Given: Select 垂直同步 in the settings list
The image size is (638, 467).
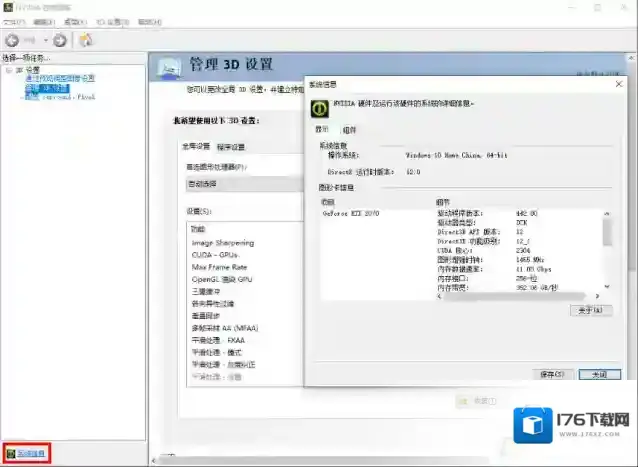Looking at the screenshot, I should tap(206, 316).
